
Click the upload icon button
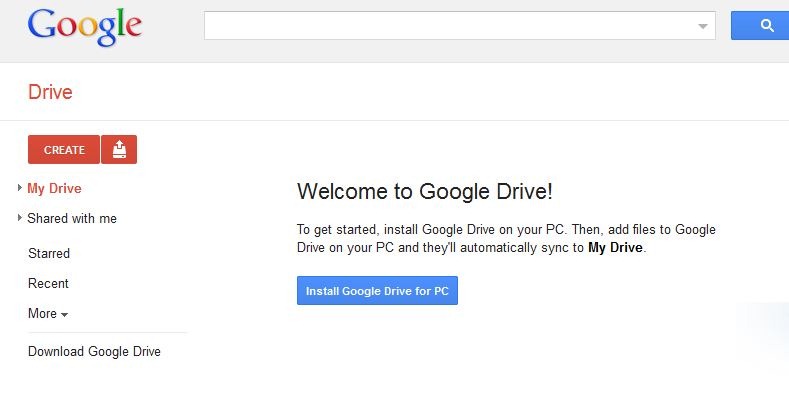(x=119, y=149)
